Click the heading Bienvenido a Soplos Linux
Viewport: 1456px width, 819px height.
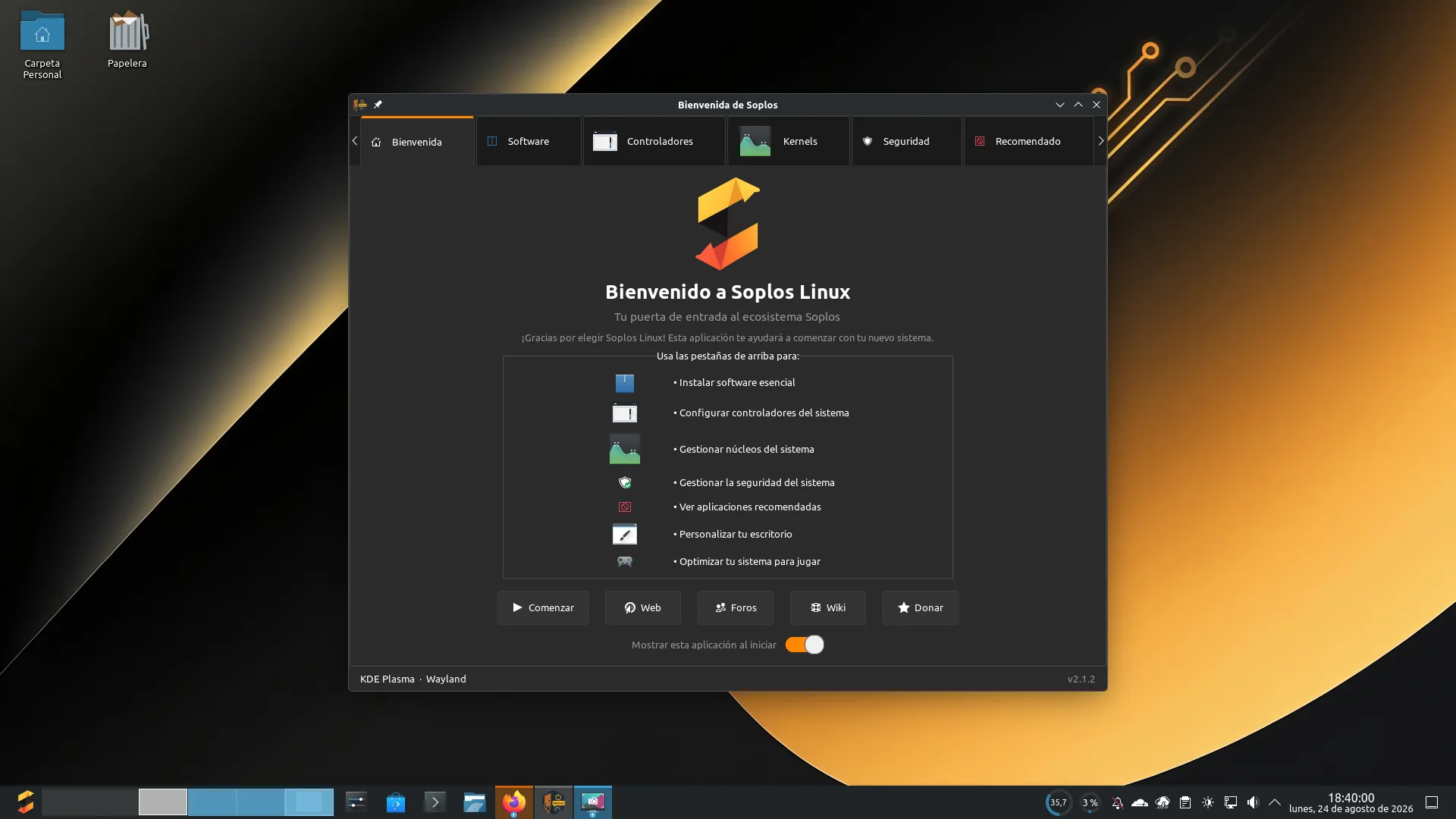(x=728, y=292)
